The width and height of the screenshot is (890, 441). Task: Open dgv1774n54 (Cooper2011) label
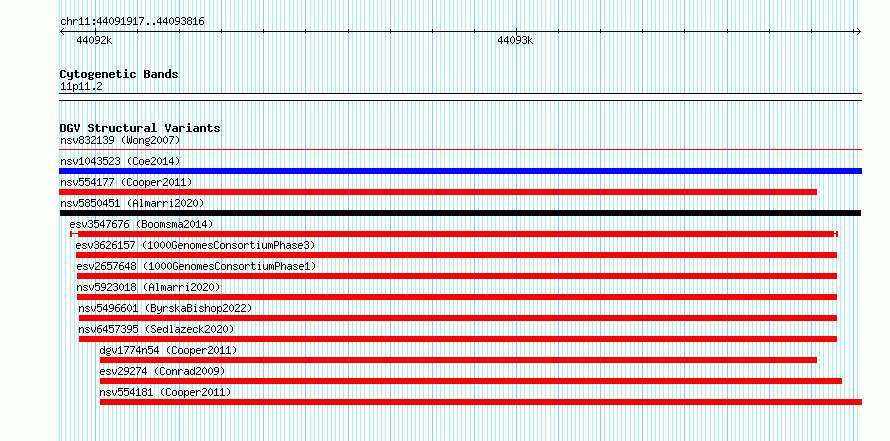pos(168,350)
